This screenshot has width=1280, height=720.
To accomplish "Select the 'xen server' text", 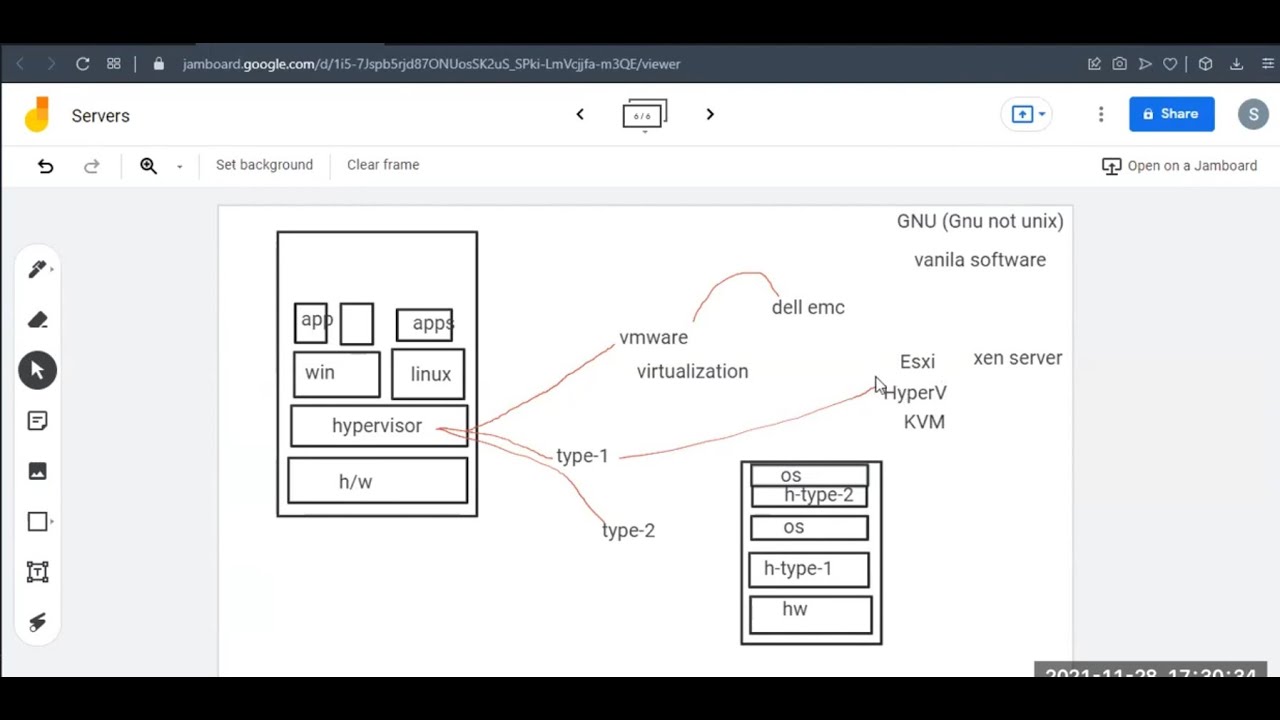I will coord(1018,358).
